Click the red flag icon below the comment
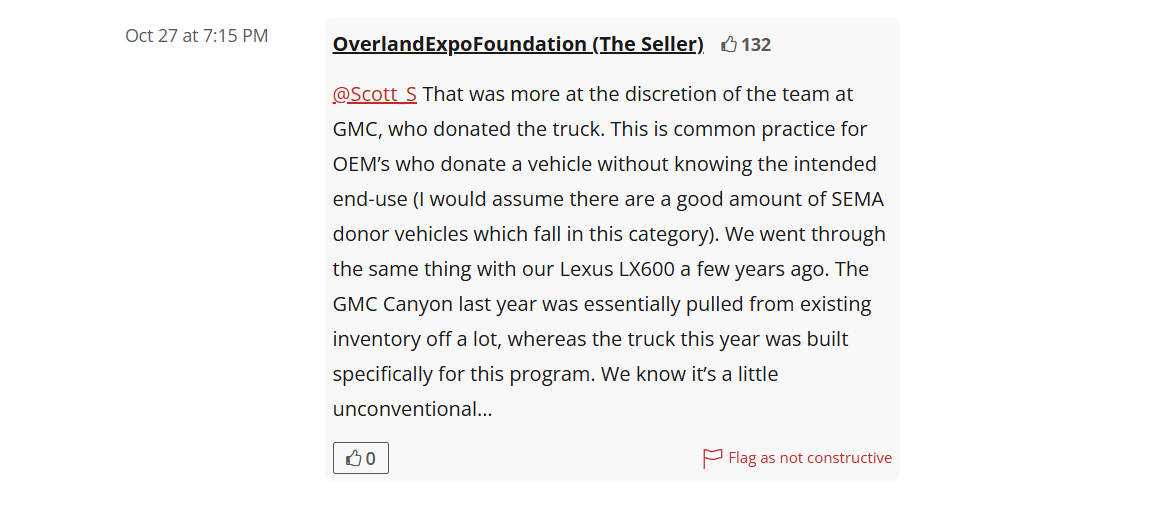This screenshot has height=515, width=1165. pos(712,458)
